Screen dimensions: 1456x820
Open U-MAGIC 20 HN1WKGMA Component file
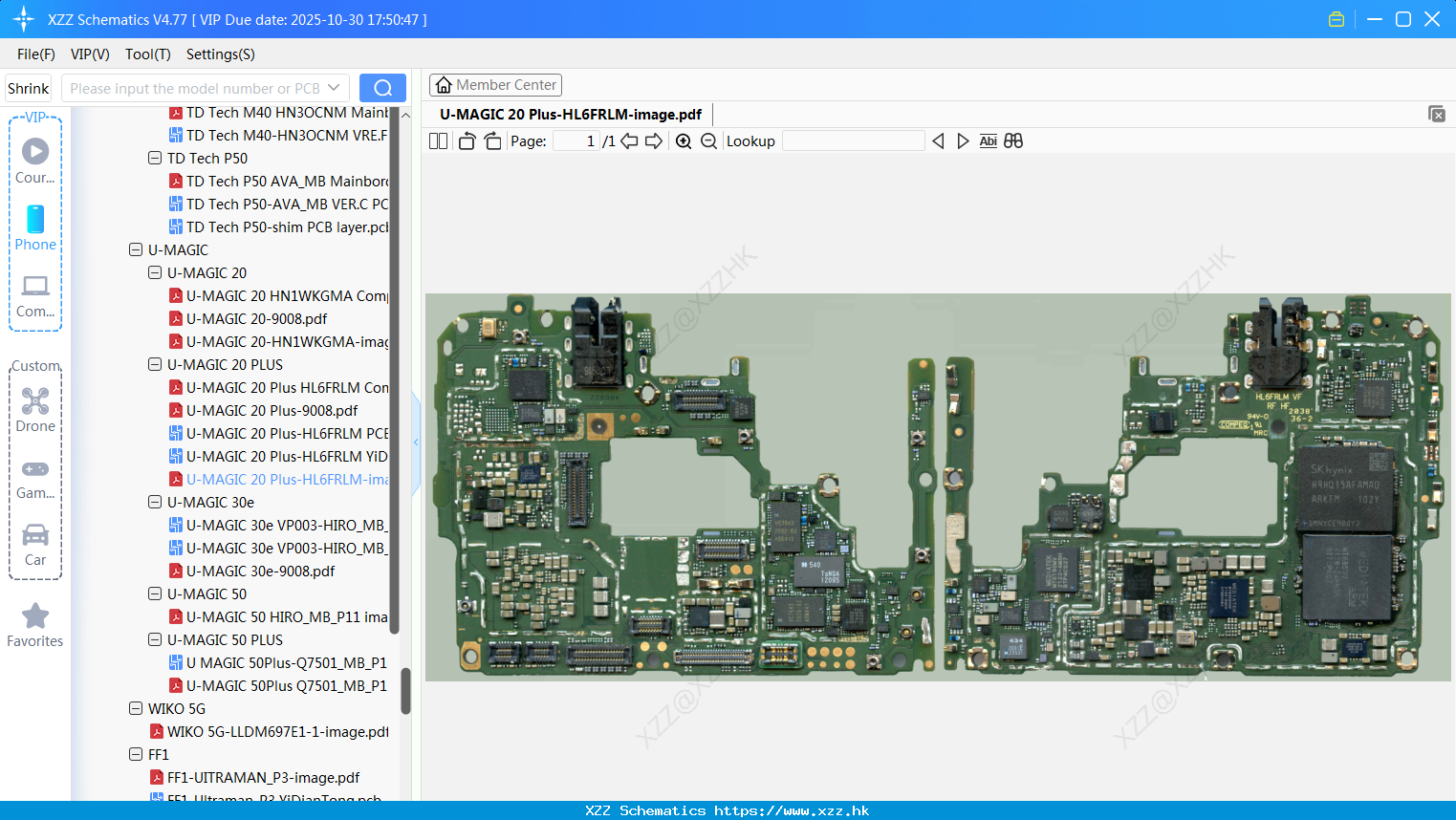tap(278, 296)
